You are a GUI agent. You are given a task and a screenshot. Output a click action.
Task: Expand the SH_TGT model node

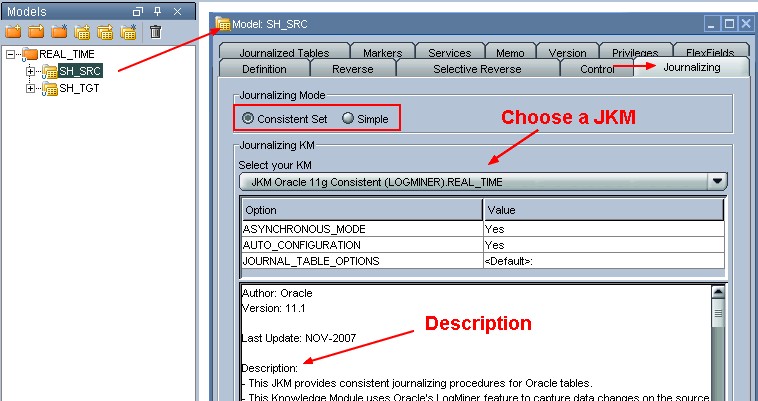30,88
